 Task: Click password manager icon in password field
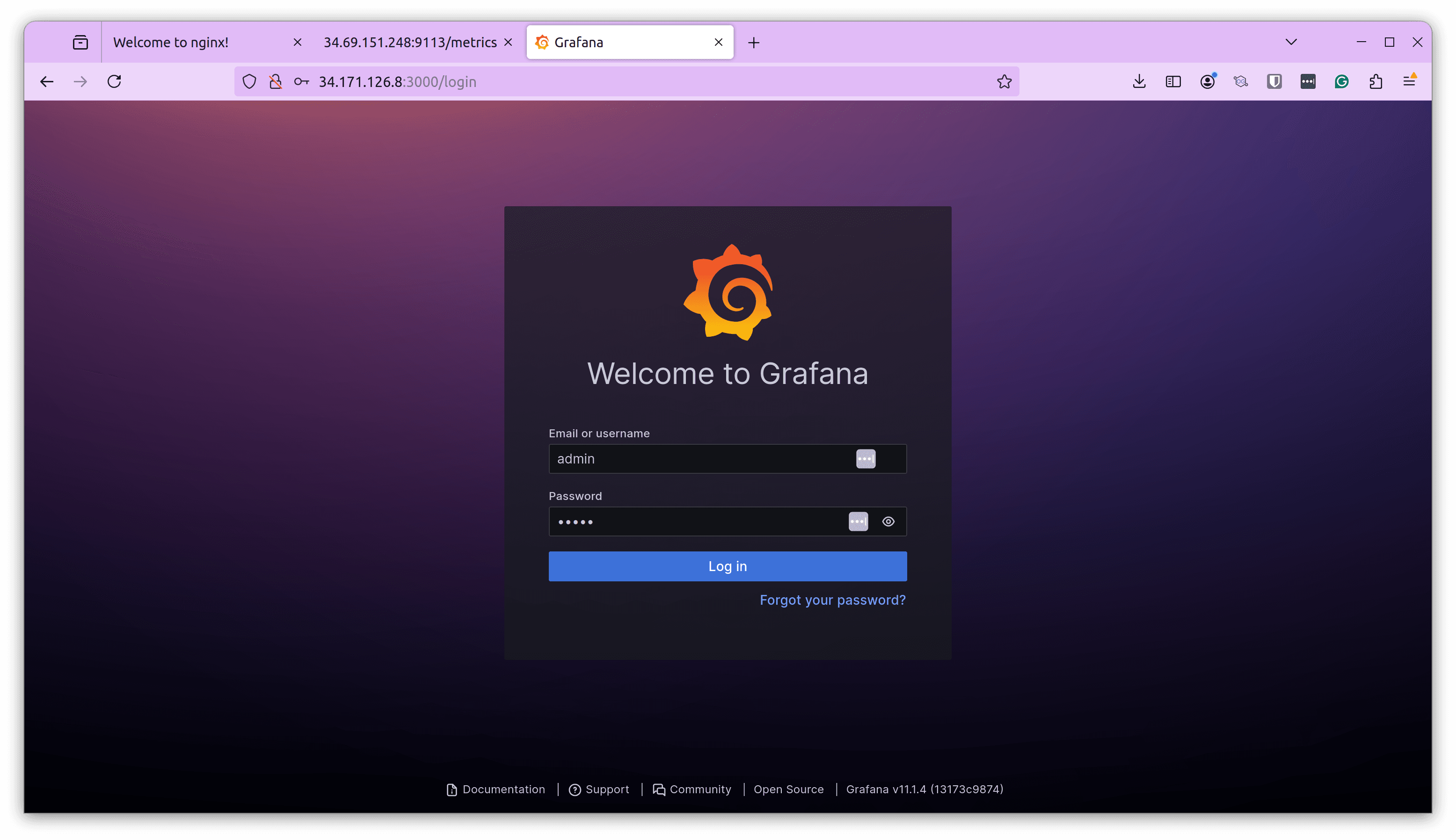tap(858, 521)
